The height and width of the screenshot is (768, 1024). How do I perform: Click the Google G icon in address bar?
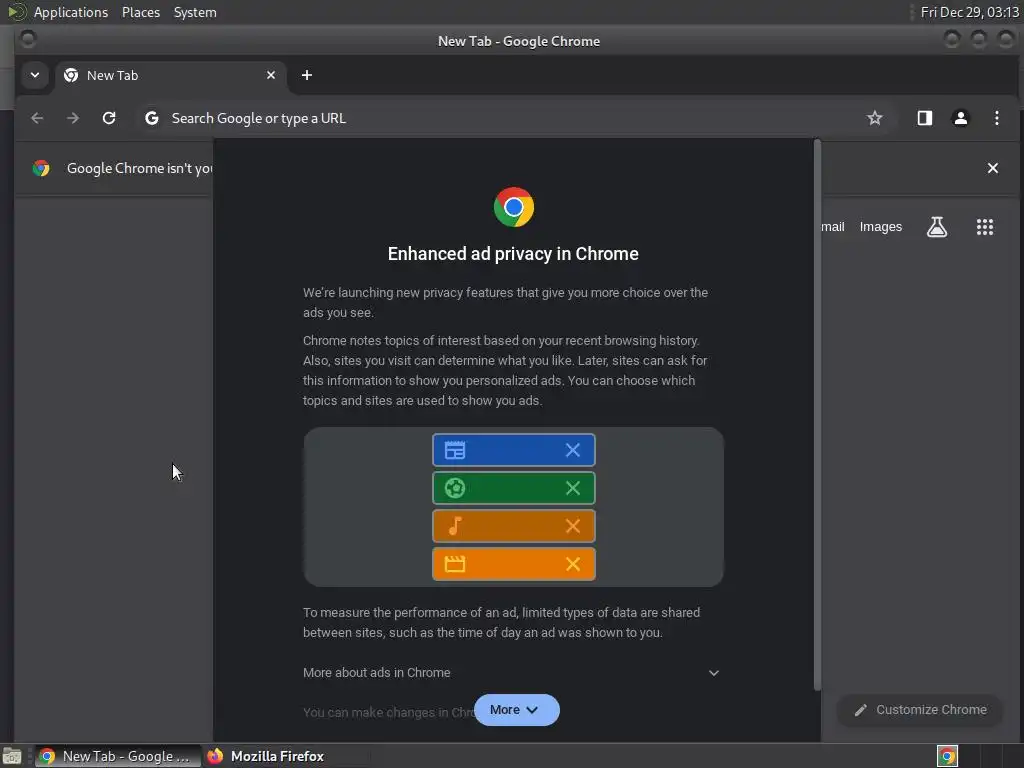coord(152,118)
